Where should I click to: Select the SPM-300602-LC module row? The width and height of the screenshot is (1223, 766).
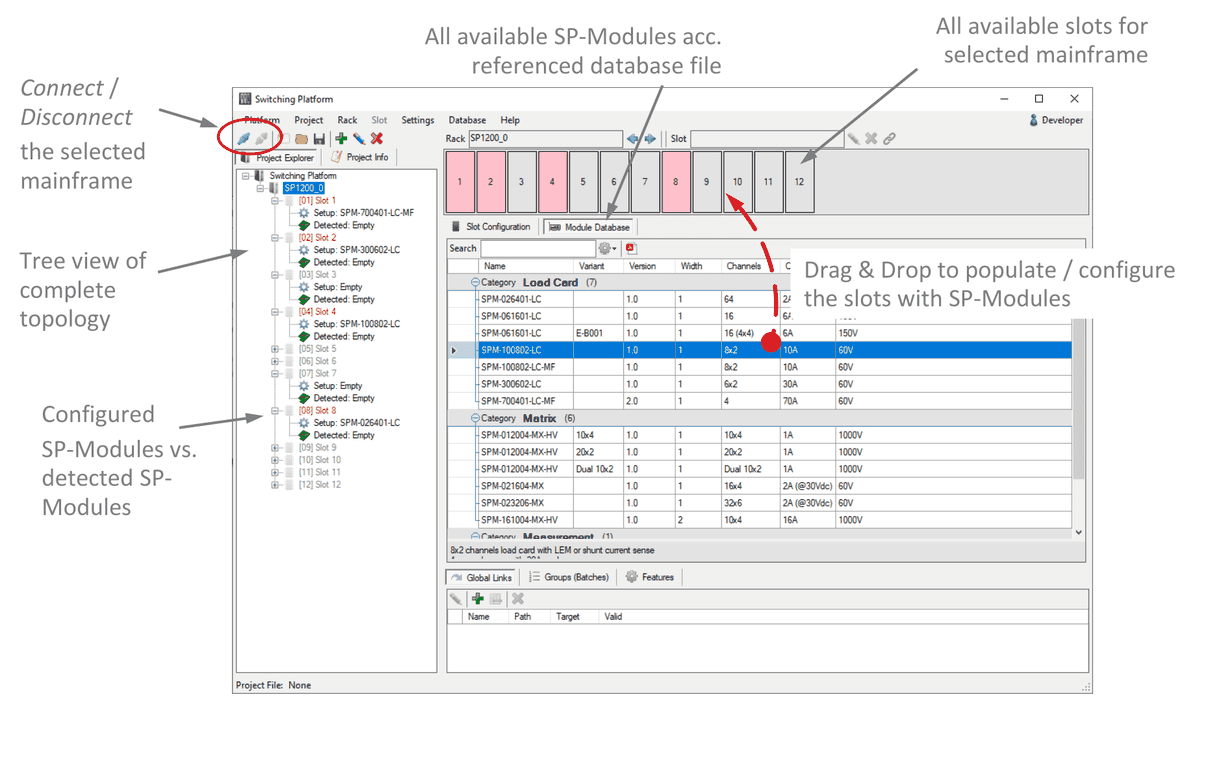(x=759, y=384)
